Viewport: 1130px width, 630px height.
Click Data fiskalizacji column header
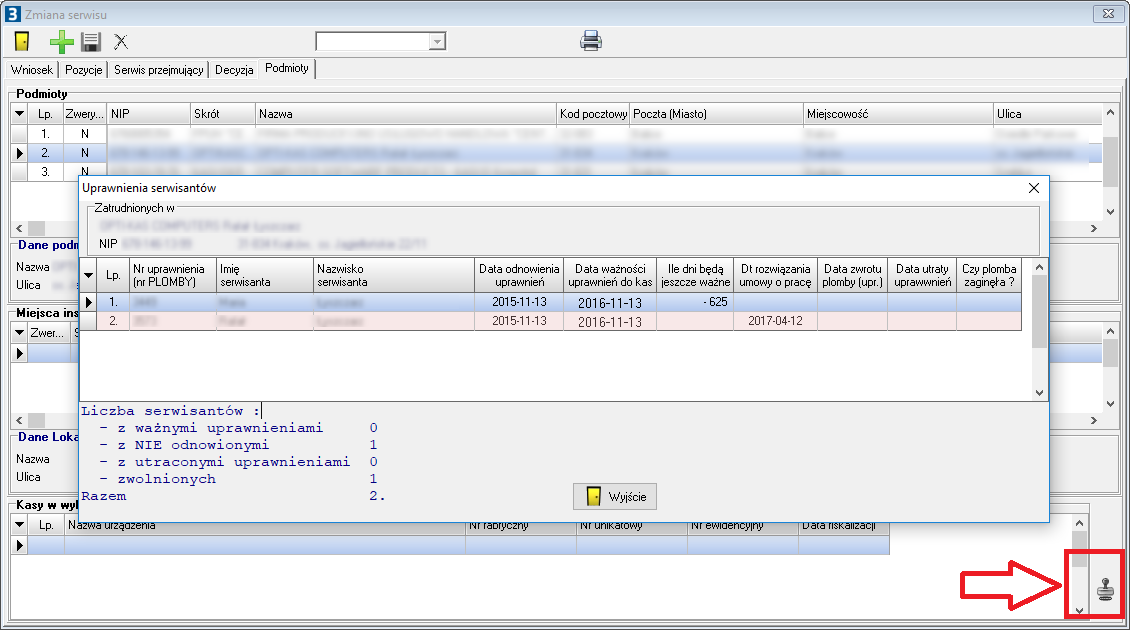844,525
